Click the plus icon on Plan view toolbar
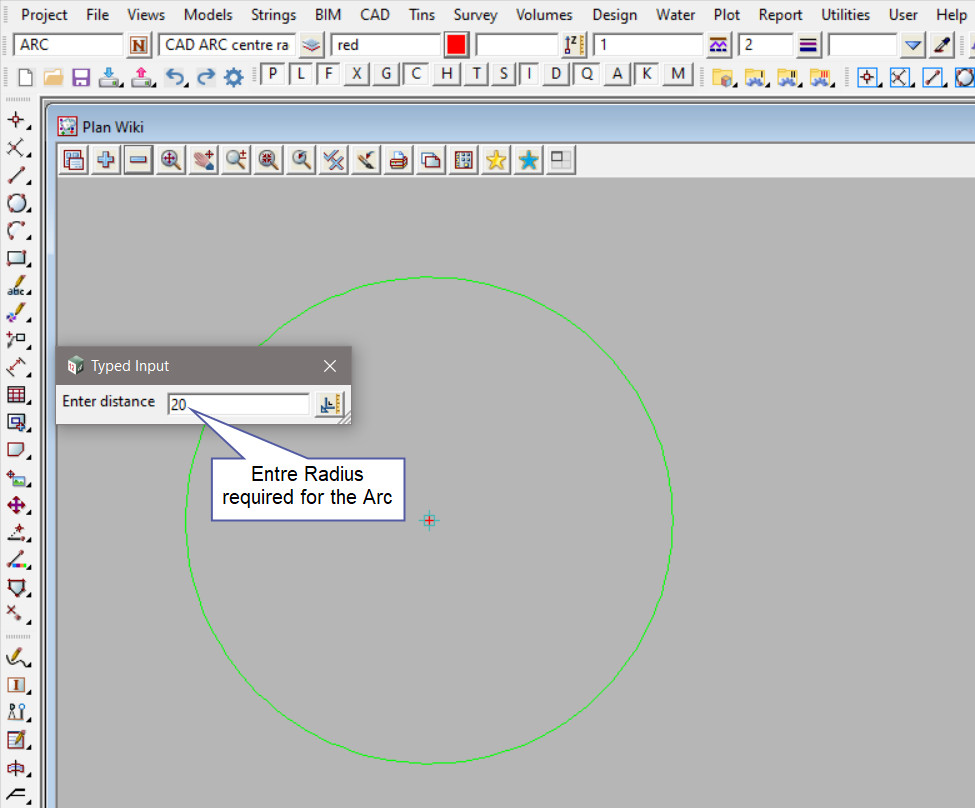 105,160
